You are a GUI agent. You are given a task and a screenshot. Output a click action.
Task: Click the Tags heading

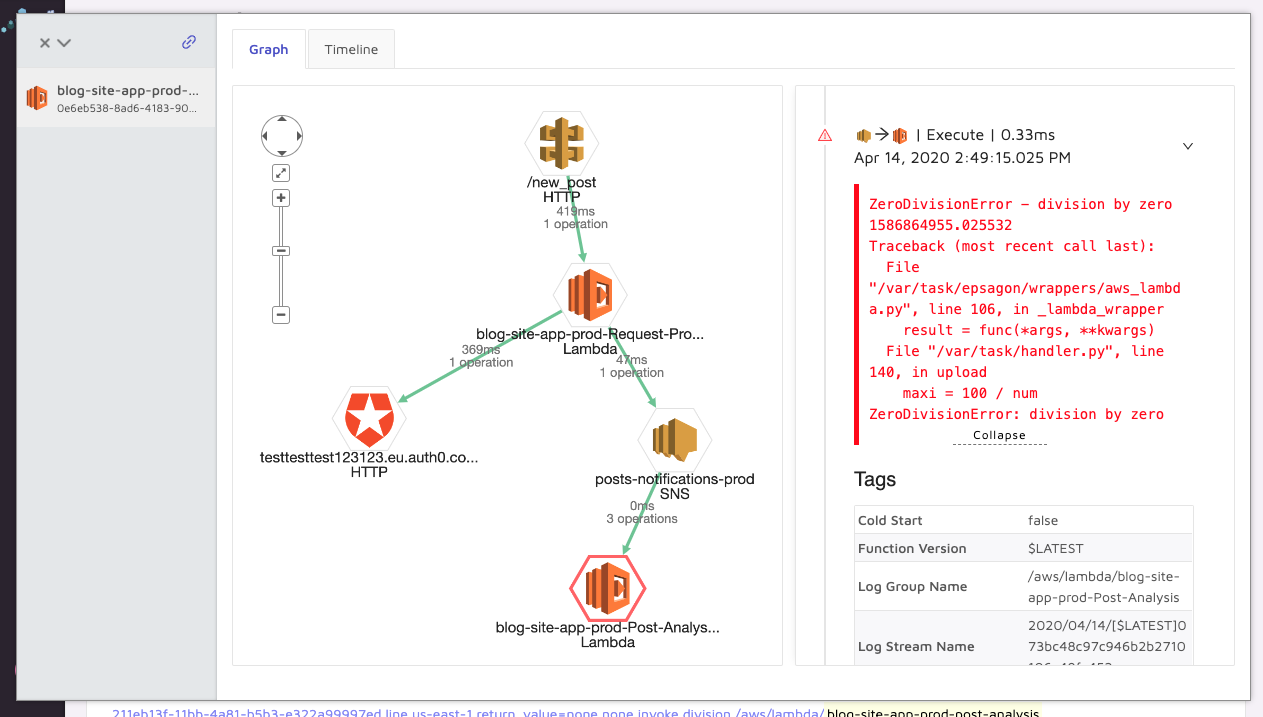tap(875, 479)
